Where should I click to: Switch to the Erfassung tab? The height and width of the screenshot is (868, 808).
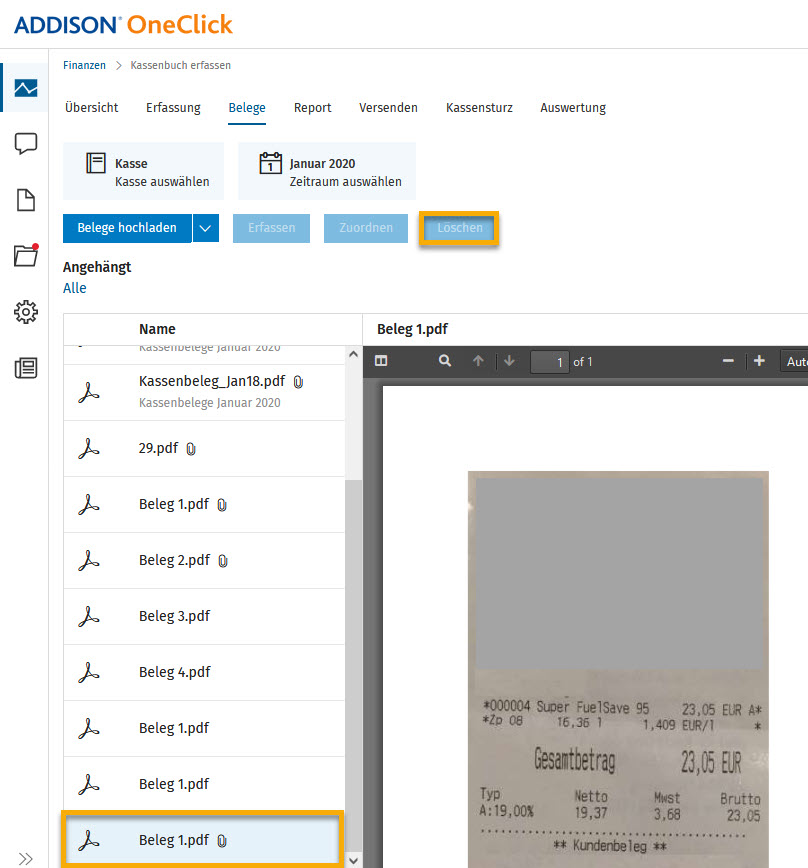pos(173,107)
